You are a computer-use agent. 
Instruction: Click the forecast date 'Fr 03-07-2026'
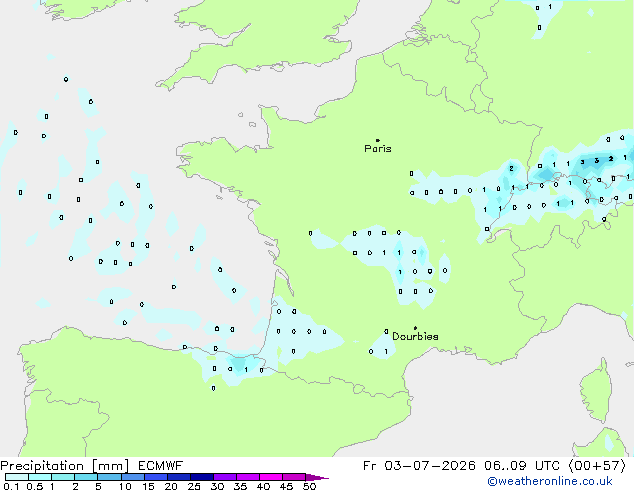tap(419, 466)
